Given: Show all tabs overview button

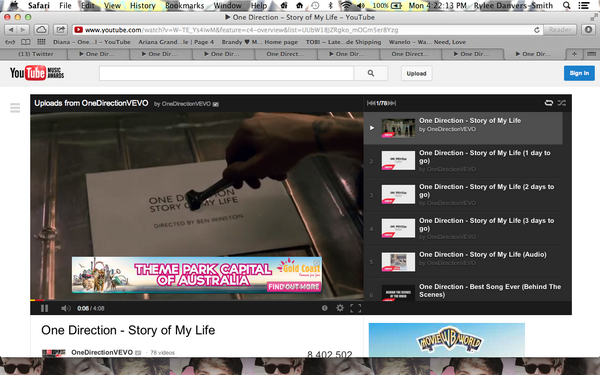Looking at the screenshot, I should click(x=591, y=54).
